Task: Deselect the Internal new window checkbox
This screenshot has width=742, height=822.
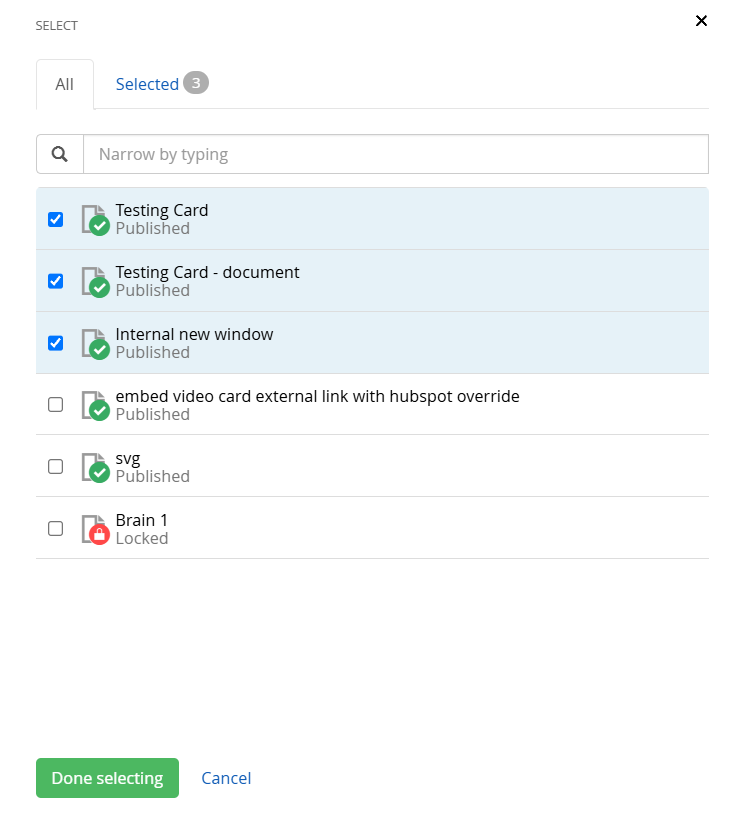Action: [56, 343]
